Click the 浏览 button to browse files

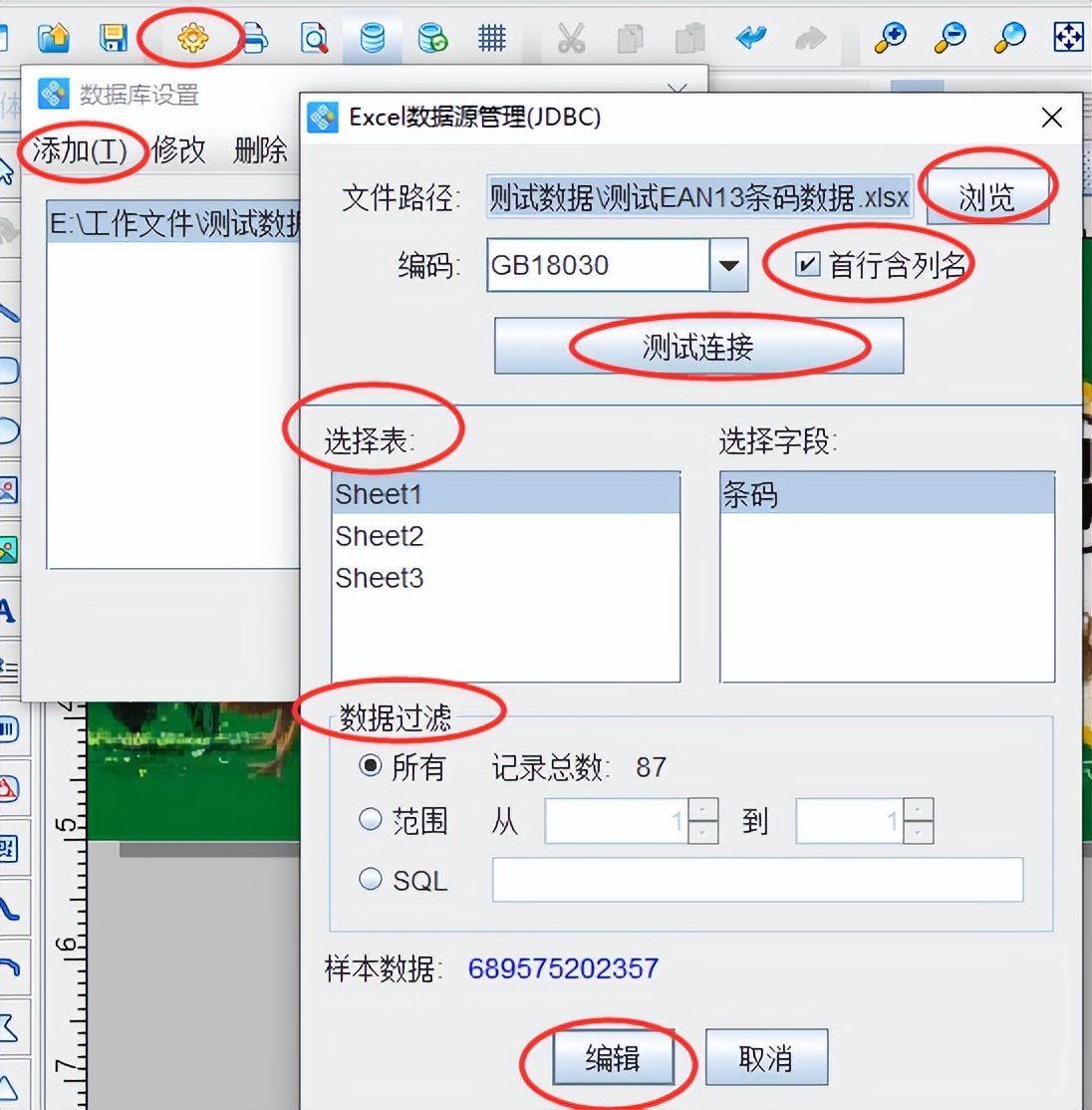coord(986,196)
